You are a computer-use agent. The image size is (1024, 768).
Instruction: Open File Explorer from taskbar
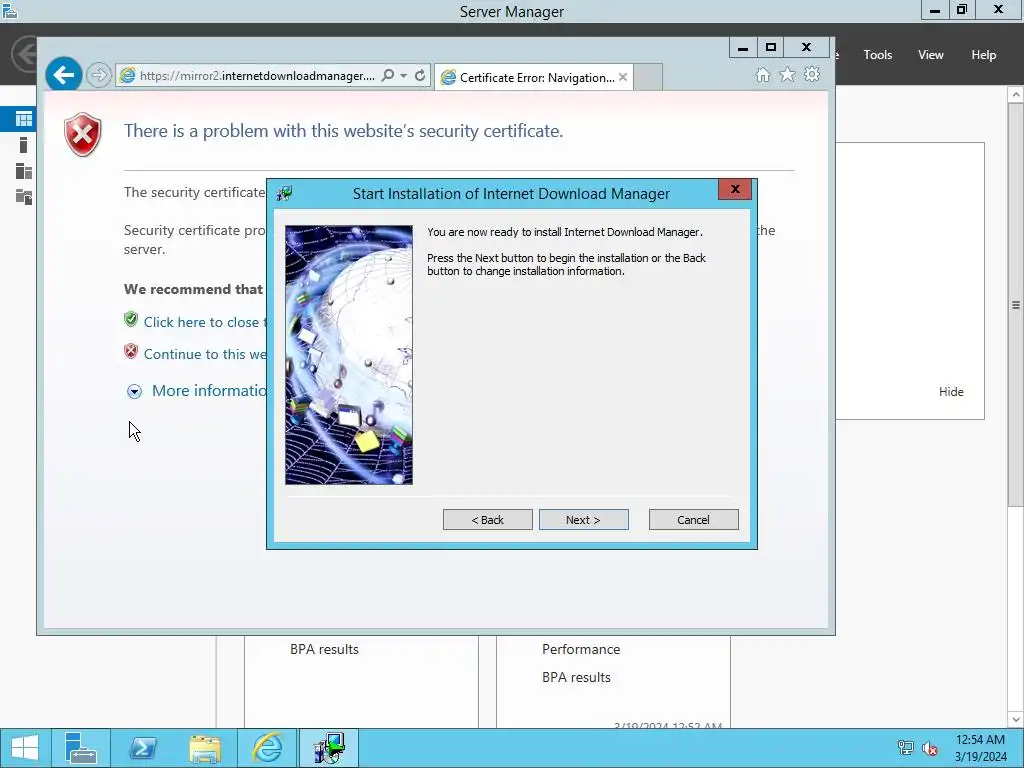pos(205,748)
